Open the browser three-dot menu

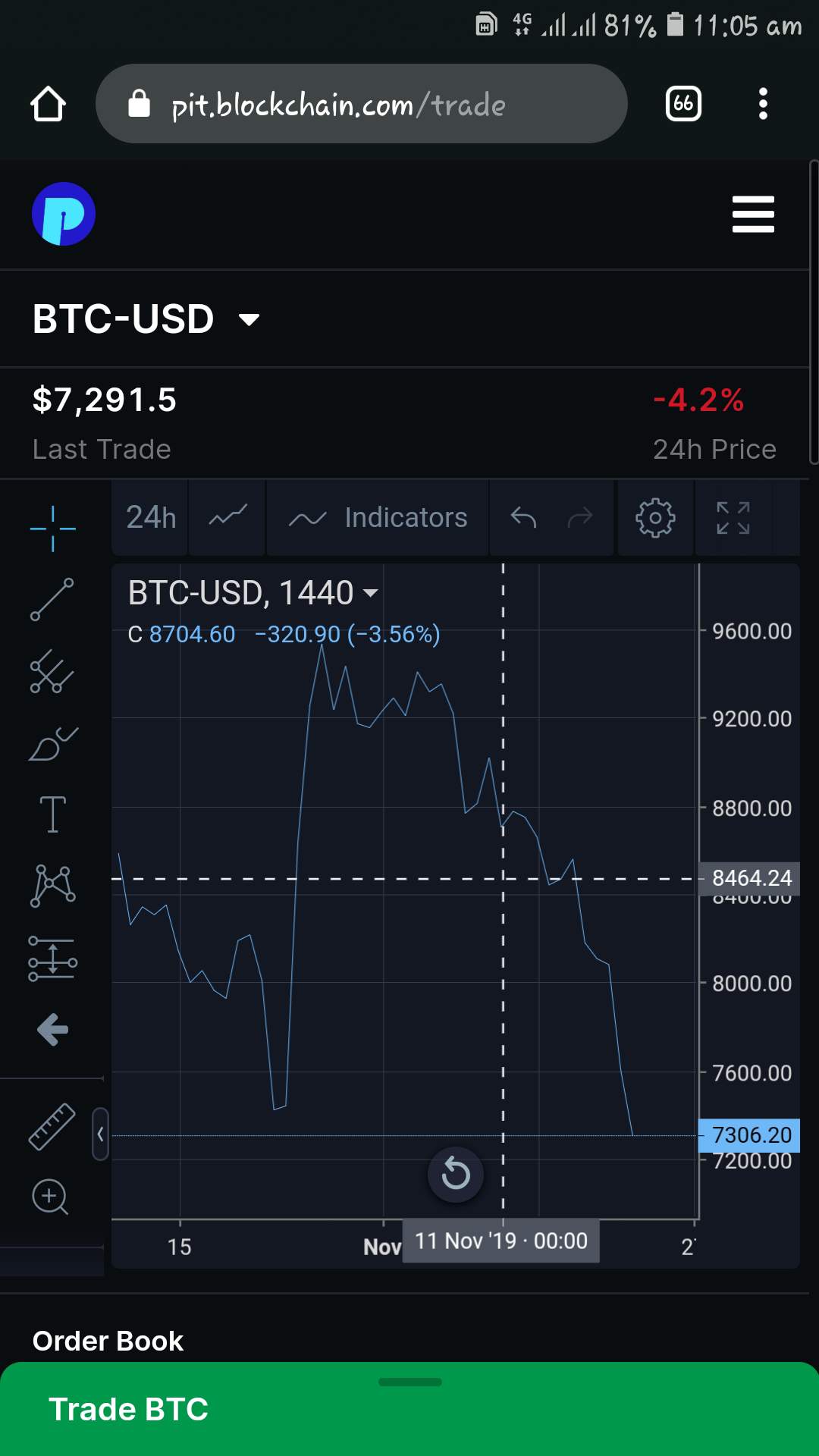[x=763, y=104]
